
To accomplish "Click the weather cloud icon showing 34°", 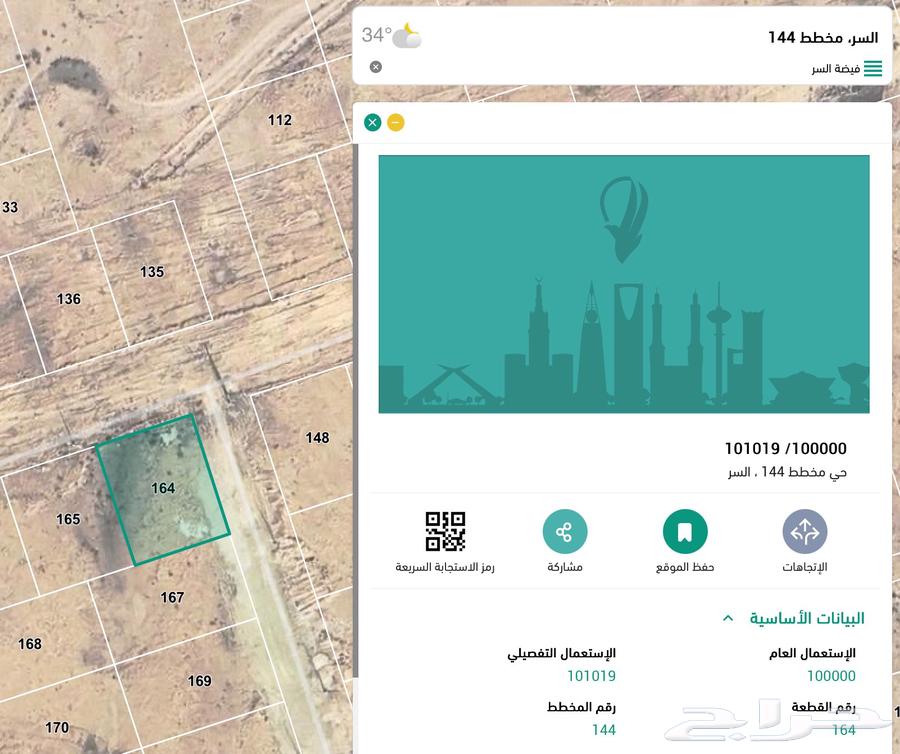I will tap(406, 36).
